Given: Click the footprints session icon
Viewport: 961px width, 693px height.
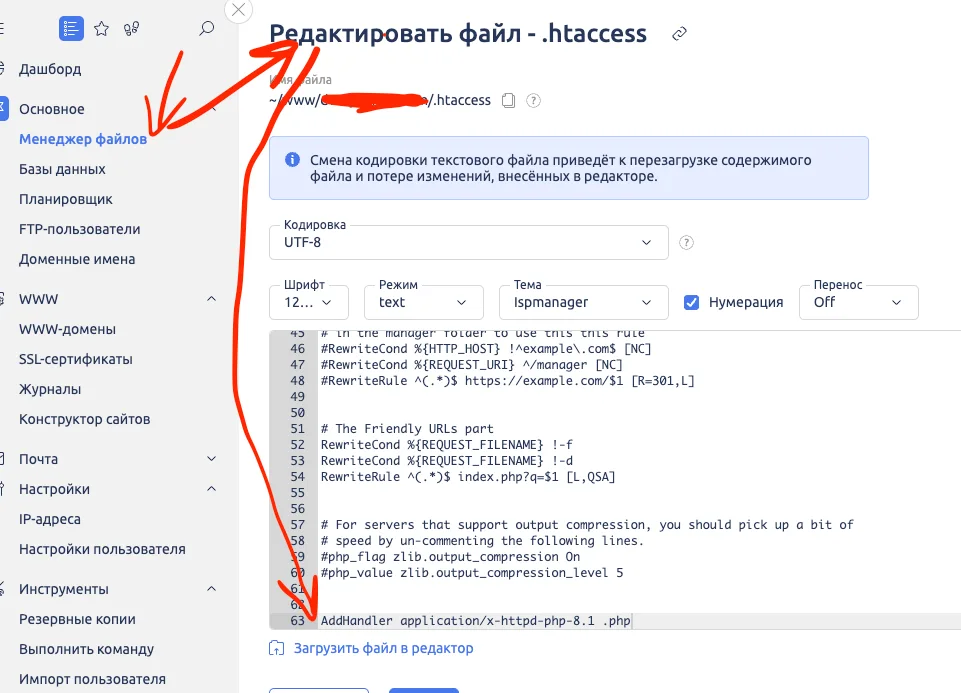Looking at the screenshot, I should coord(131,29).
